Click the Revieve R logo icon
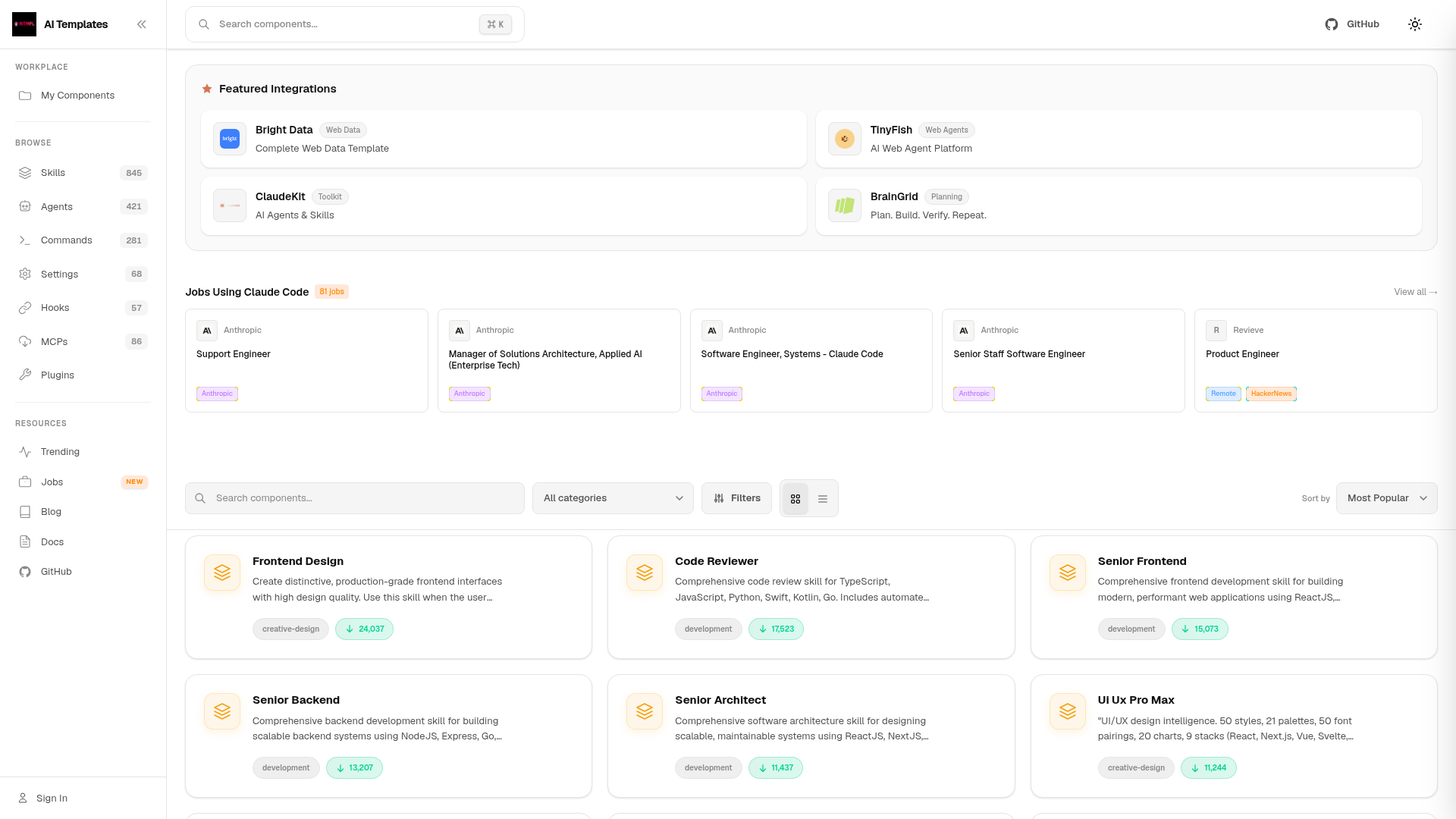The height and width of the screenshot is (819, 1456). pyautogui.click(x=1216, y=331)
